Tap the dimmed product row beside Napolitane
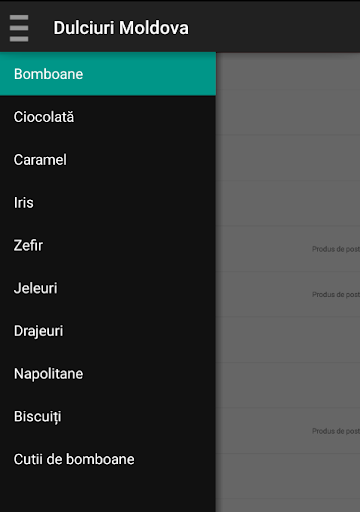Screen dimensions: 360x512 (x=288, y=385)
